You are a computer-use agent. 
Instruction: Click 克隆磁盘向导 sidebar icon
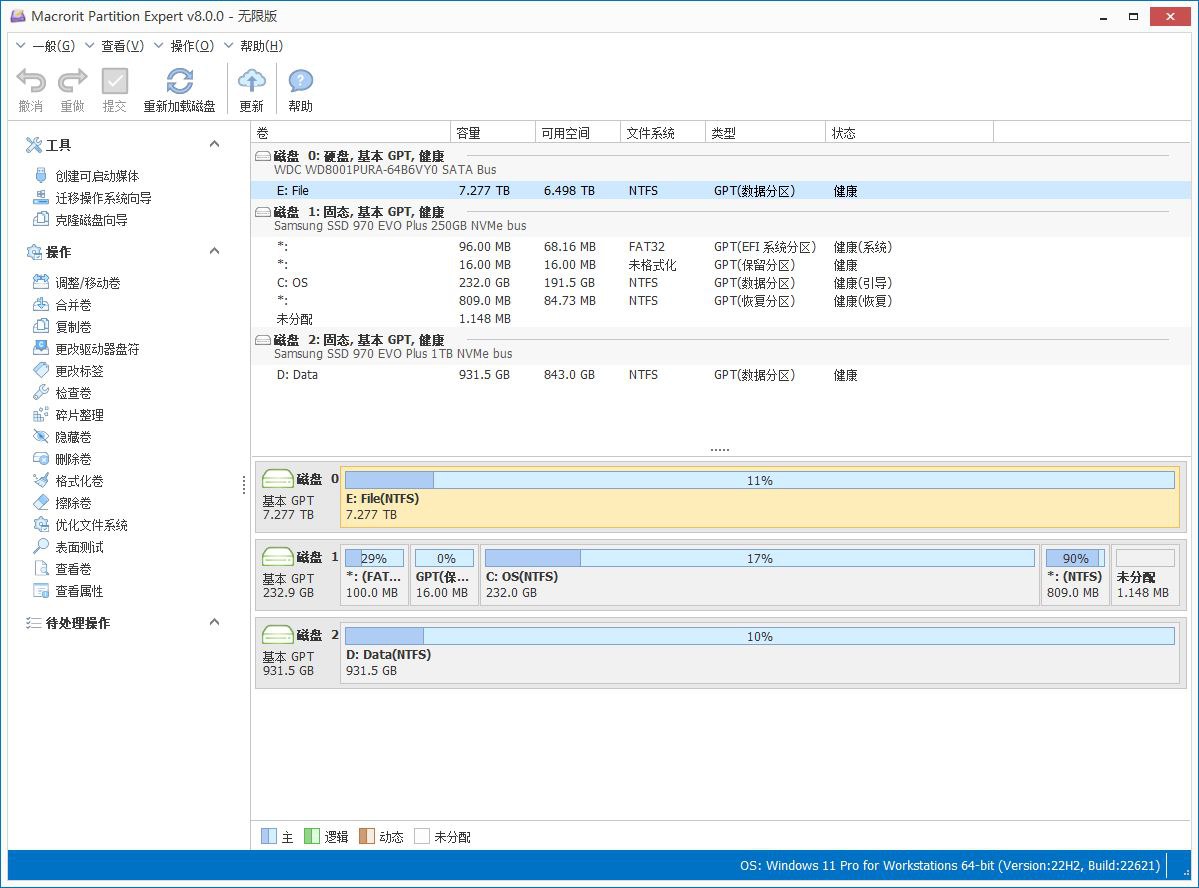41,220
